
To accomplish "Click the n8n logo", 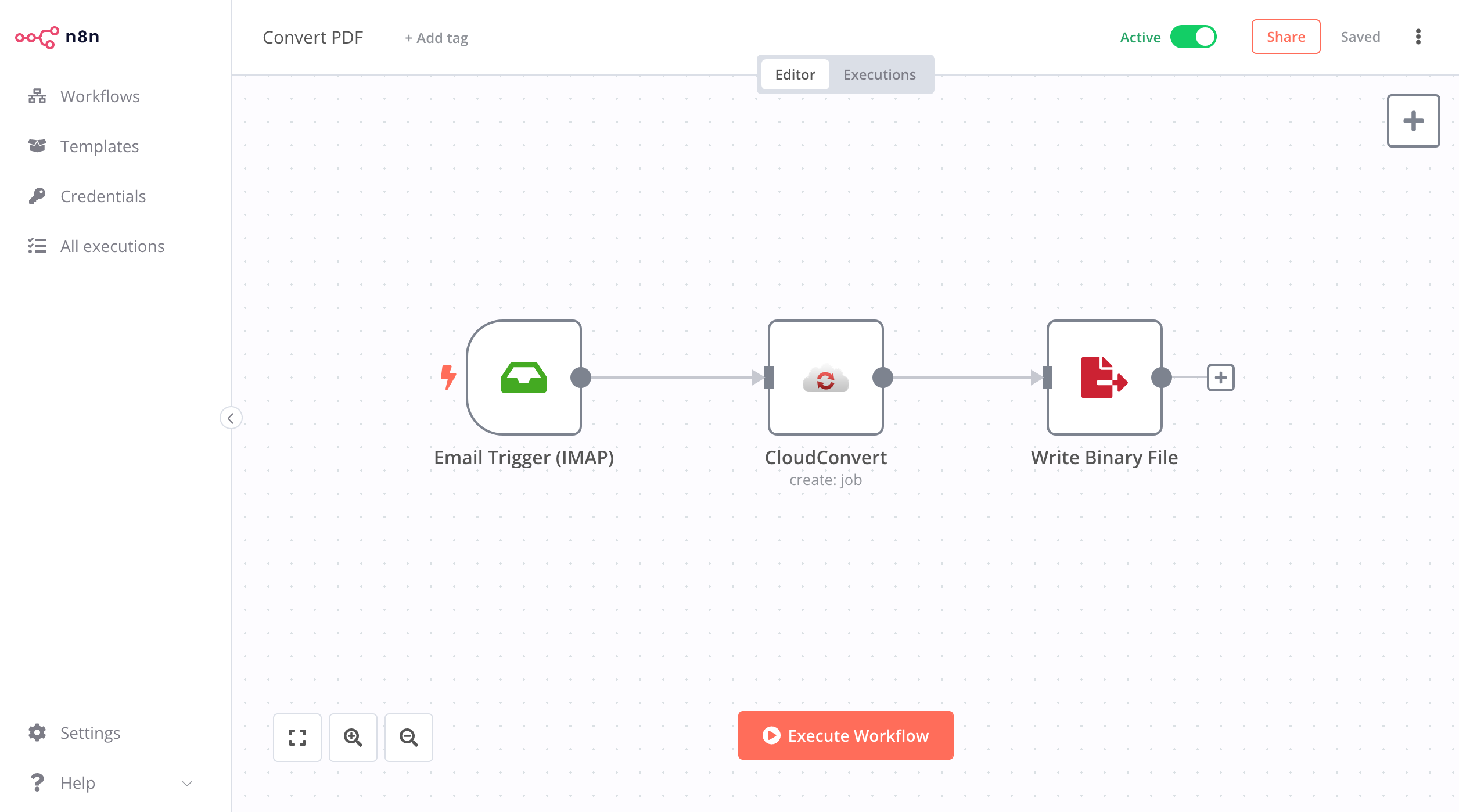I will point(57,37).
